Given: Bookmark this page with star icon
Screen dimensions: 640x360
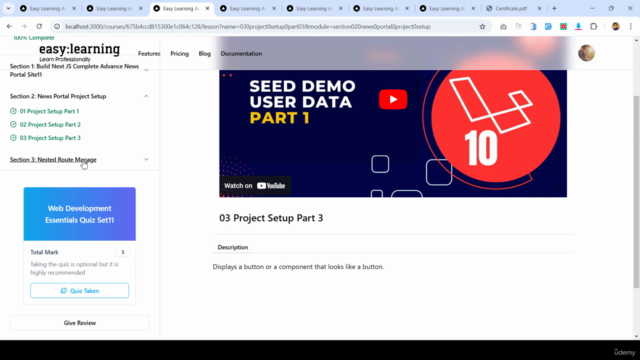Looking at the screenshot, I should click(482, 27).
